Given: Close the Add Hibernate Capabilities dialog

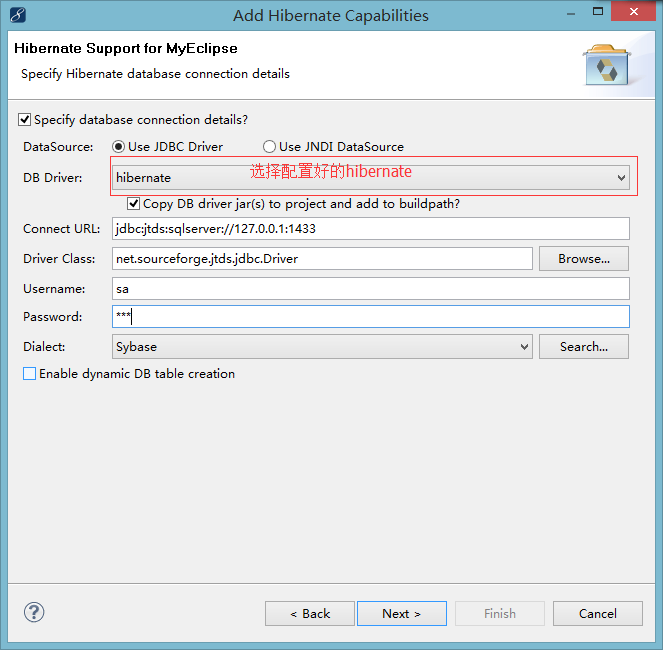Looking at the screenshot, I should tap(633, 12).
